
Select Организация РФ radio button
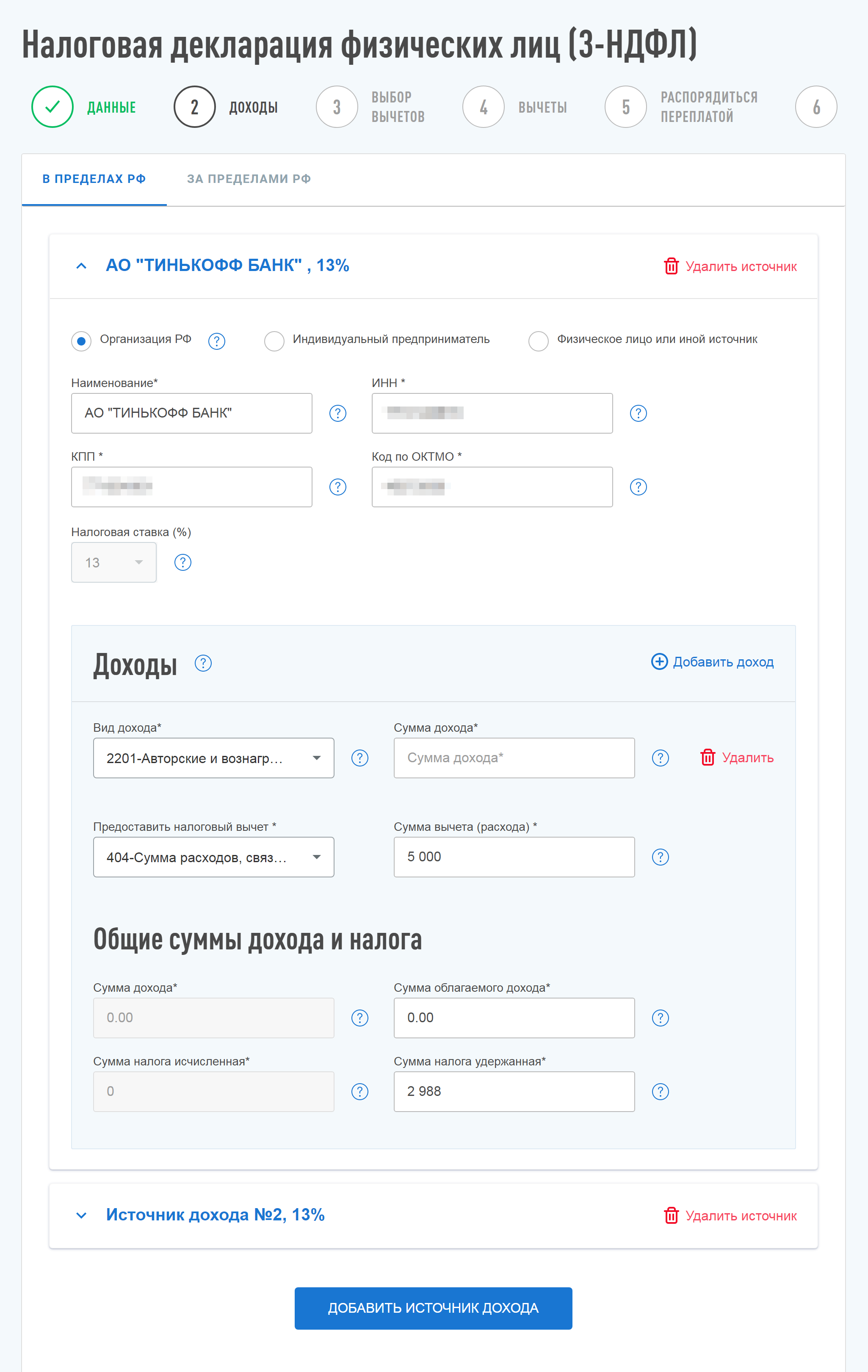[x=81, y=341]
